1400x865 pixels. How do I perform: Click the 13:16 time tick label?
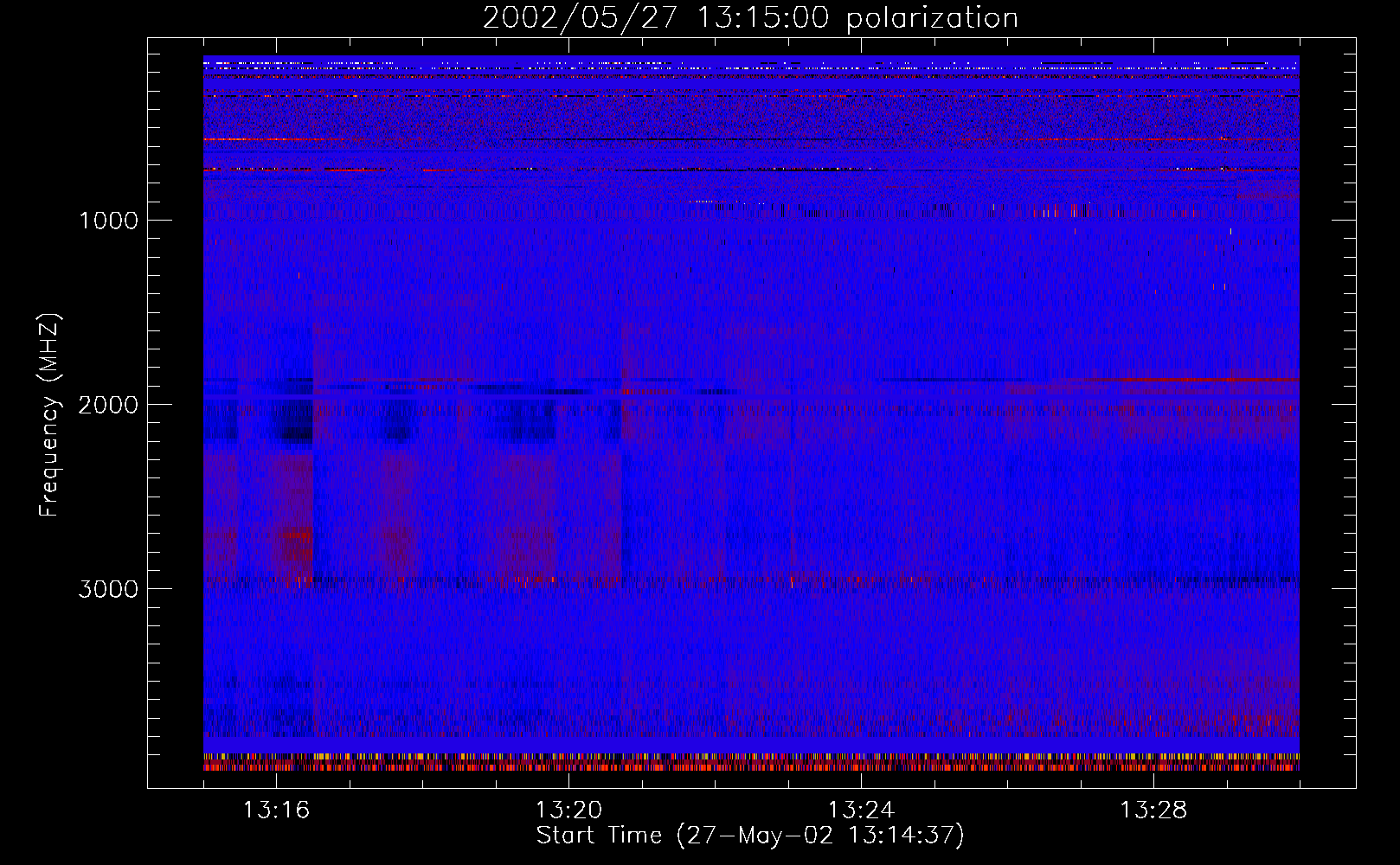tap(276, 811)
